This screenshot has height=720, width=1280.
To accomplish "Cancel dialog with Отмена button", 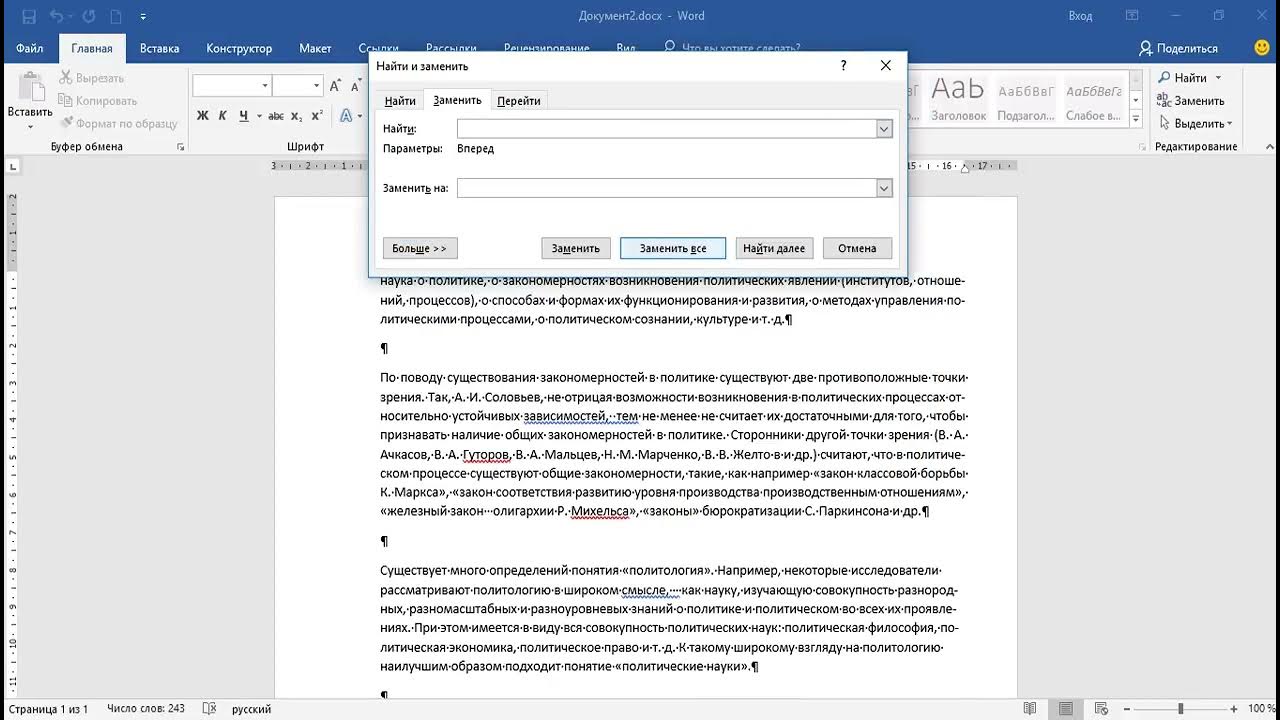I will (857, 248).
